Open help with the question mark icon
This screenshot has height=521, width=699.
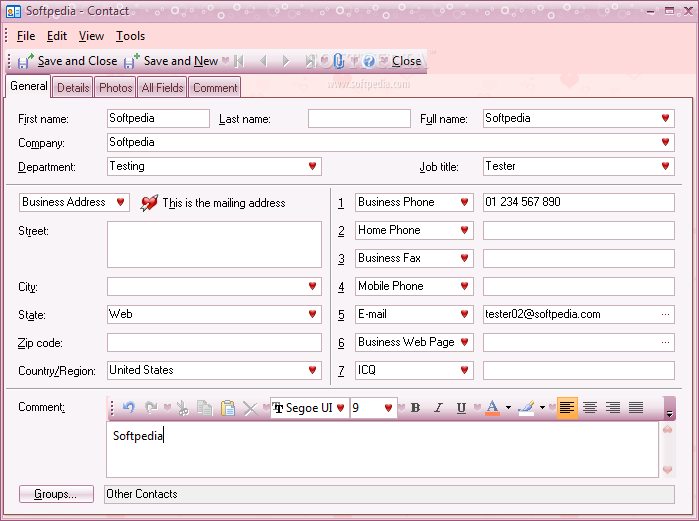tap(369, 61)
